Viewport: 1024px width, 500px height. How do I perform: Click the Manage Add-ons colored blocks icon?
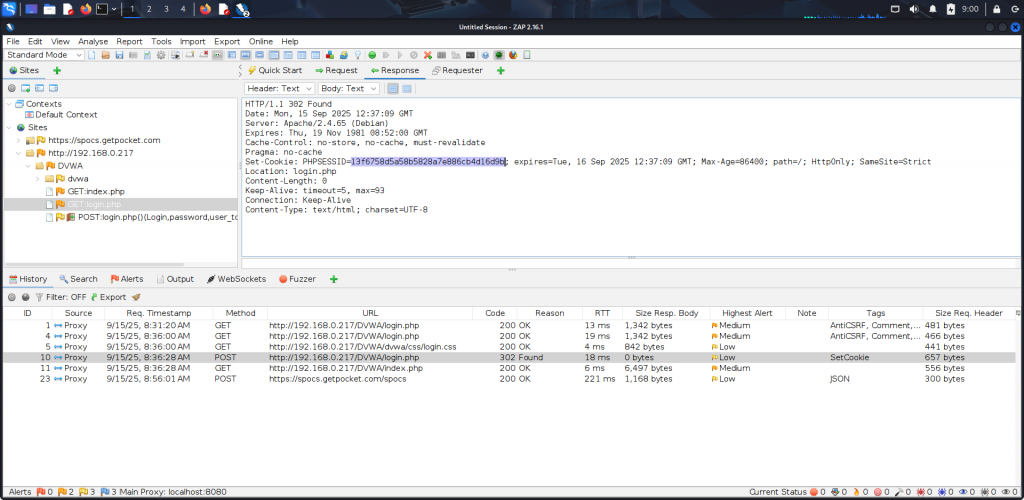(330, 55)
